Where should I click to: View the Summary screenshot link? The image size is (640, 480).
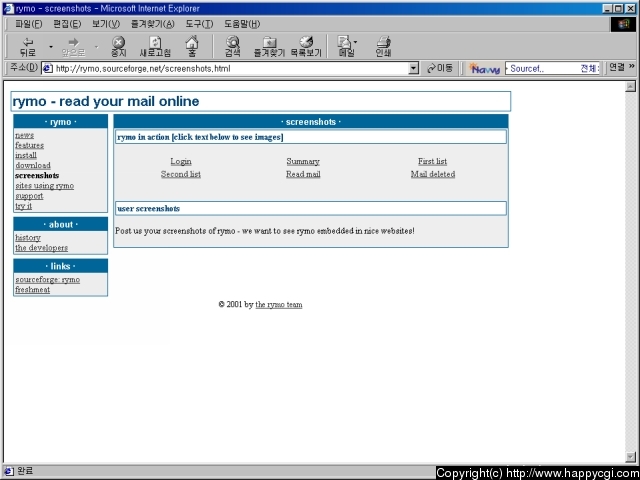point(303,161)
